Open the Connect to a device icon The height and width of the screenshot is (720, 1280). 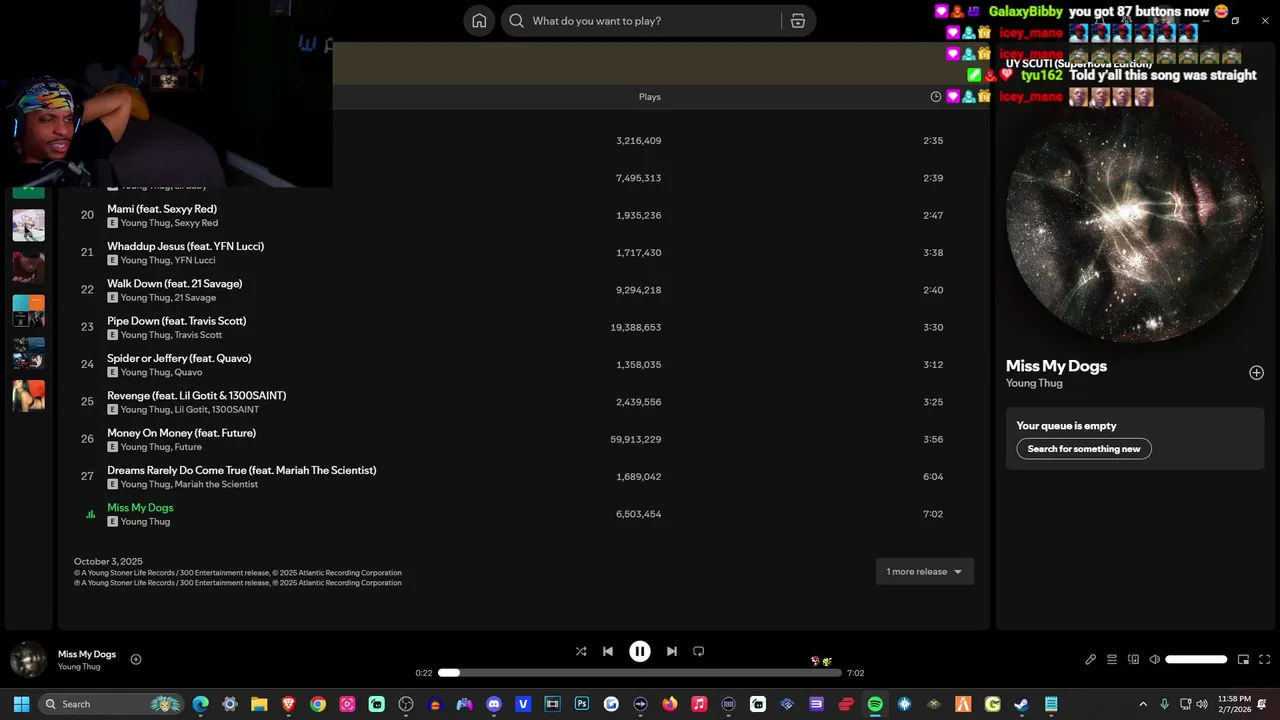click(x=1133, y=660)
